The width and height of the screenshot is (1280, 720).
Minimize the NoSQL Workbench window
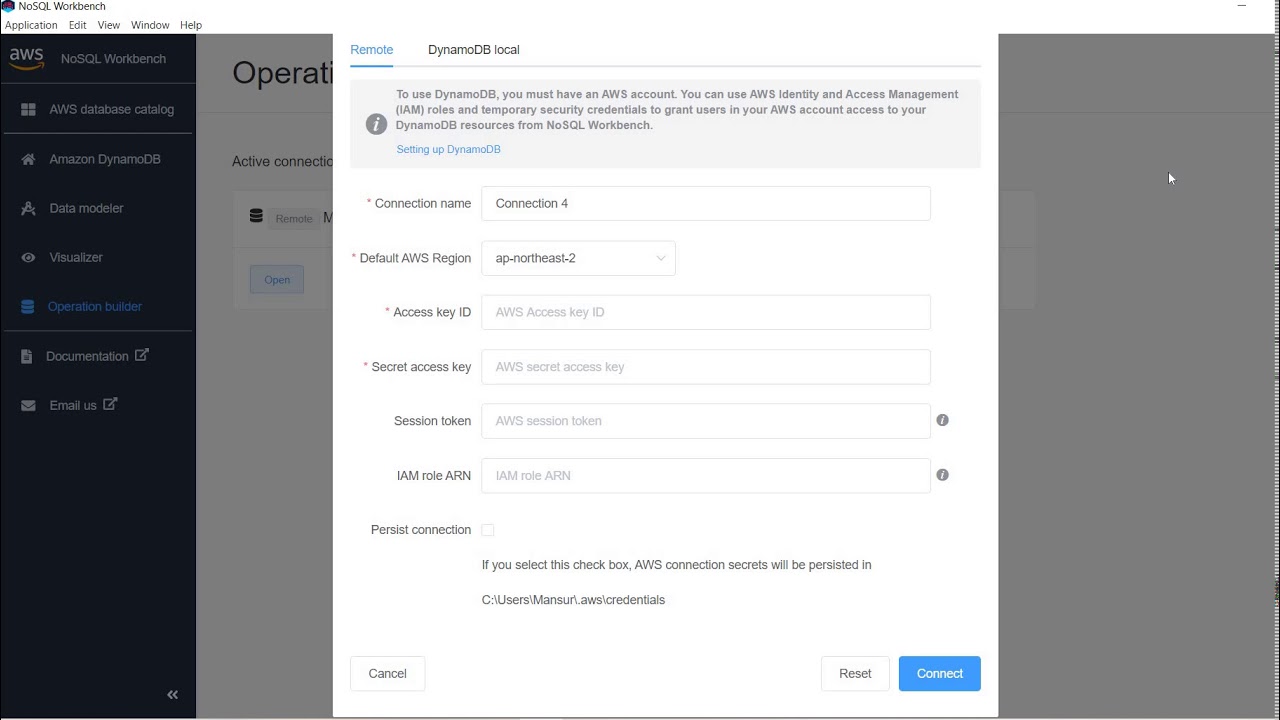pos(1242,6)
